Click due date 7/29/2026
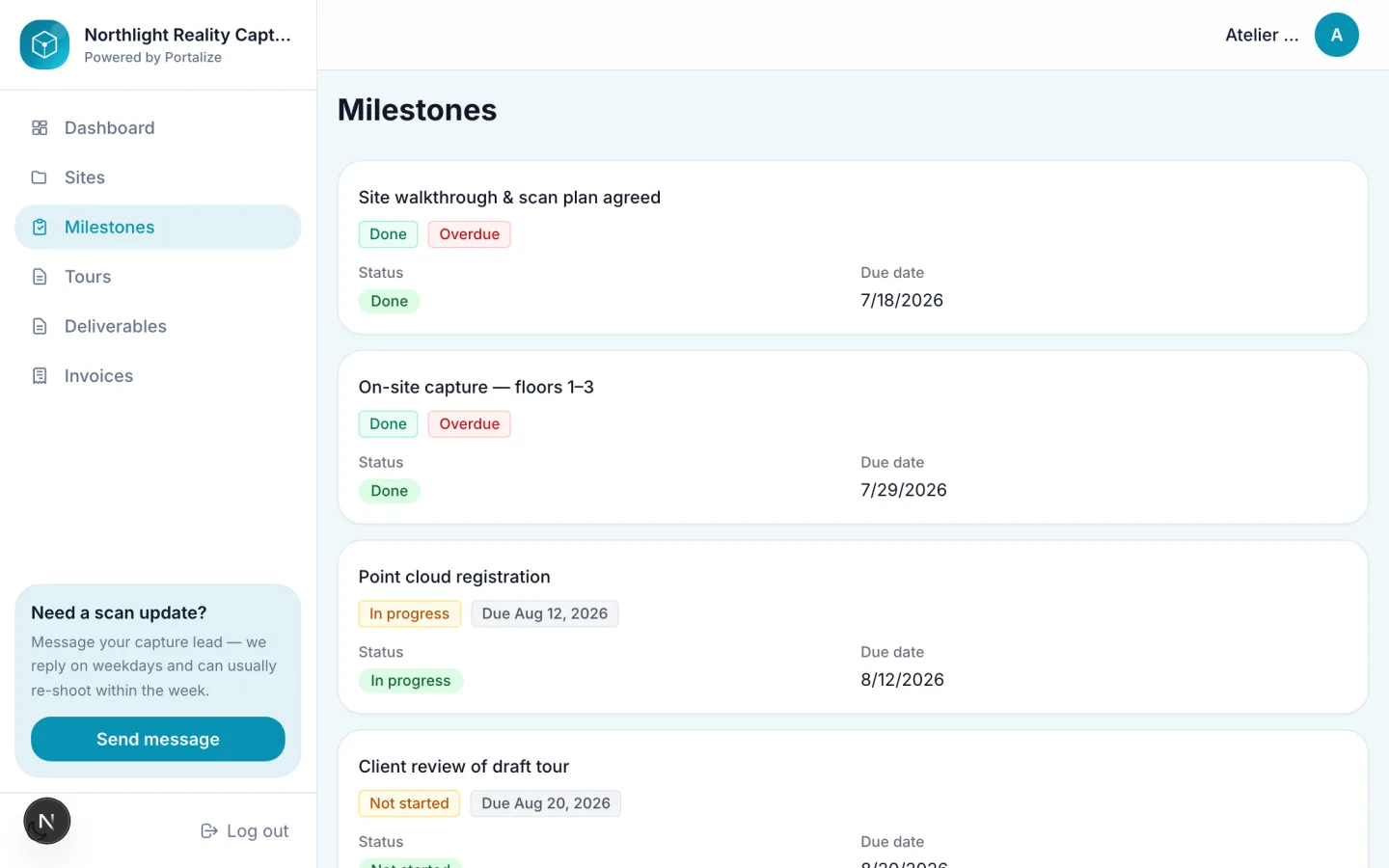 coord(904,490)
